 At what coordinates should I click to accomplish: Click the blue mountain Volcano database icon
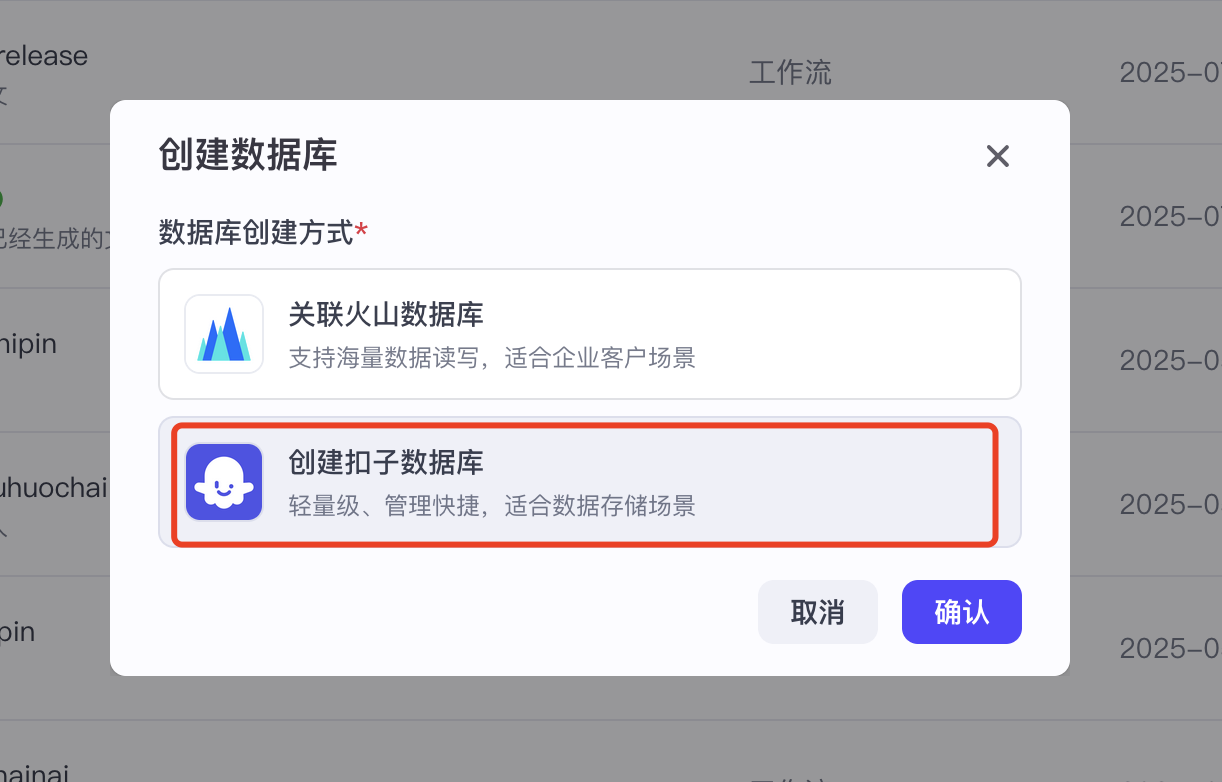pos(224,334)
